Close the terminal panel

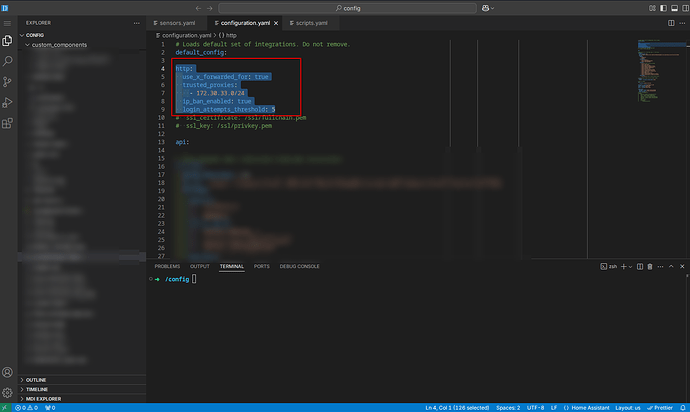(682, 266)
